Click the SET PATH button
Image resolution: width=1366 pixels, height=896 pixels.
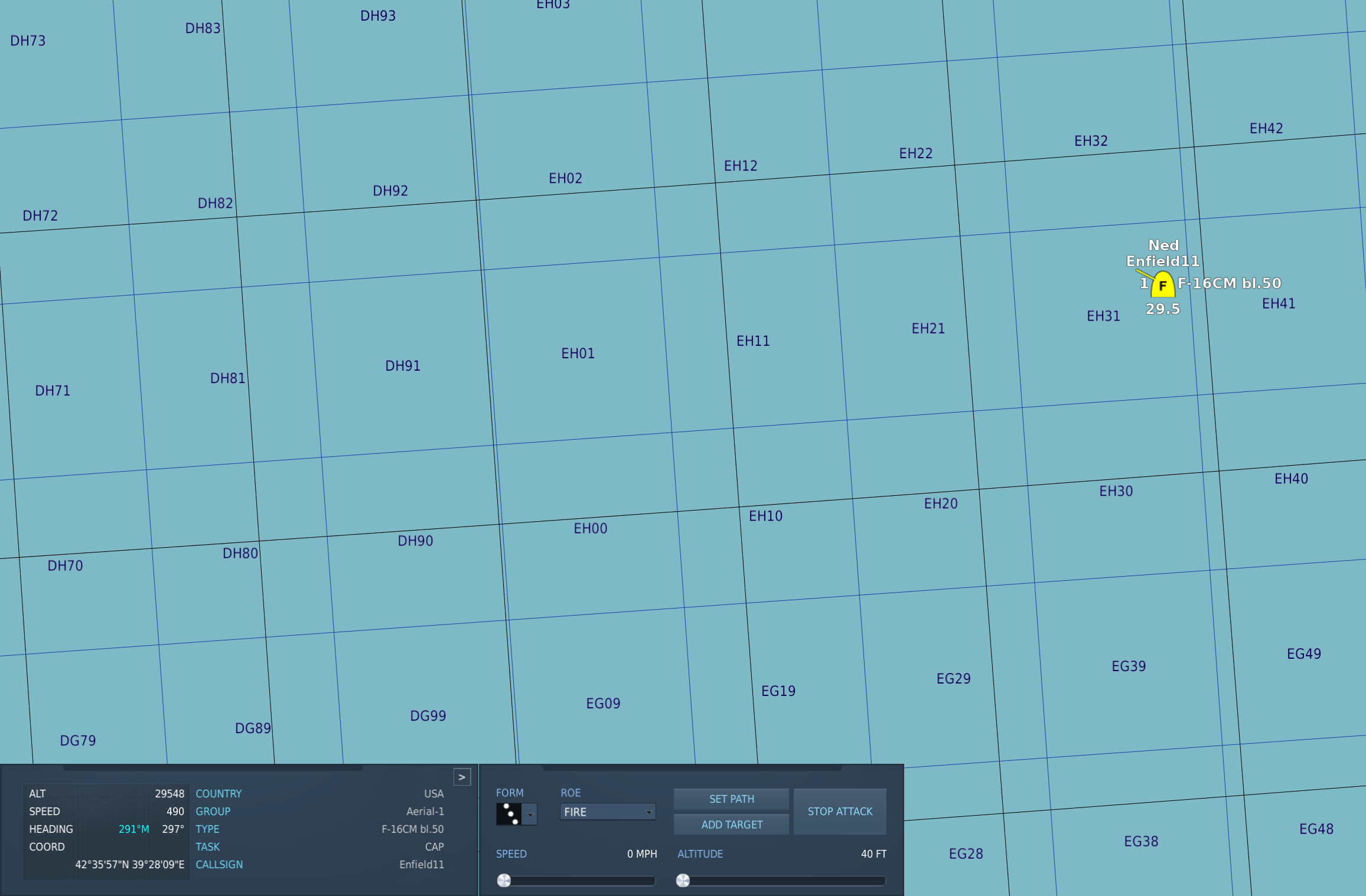(732, 799)
